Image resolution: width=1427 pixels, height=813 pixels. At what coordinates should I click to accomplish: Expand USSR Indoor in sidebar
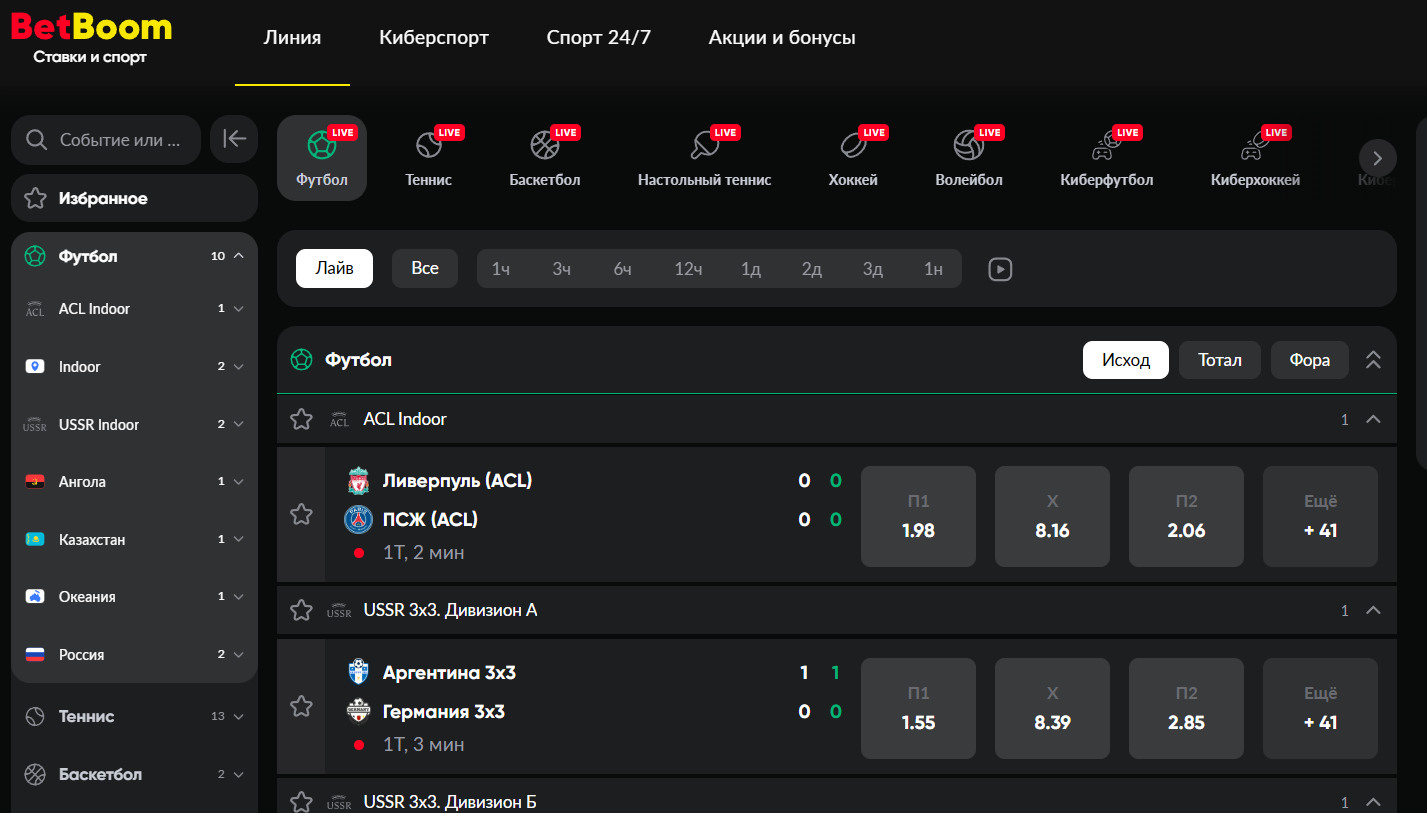238,424
